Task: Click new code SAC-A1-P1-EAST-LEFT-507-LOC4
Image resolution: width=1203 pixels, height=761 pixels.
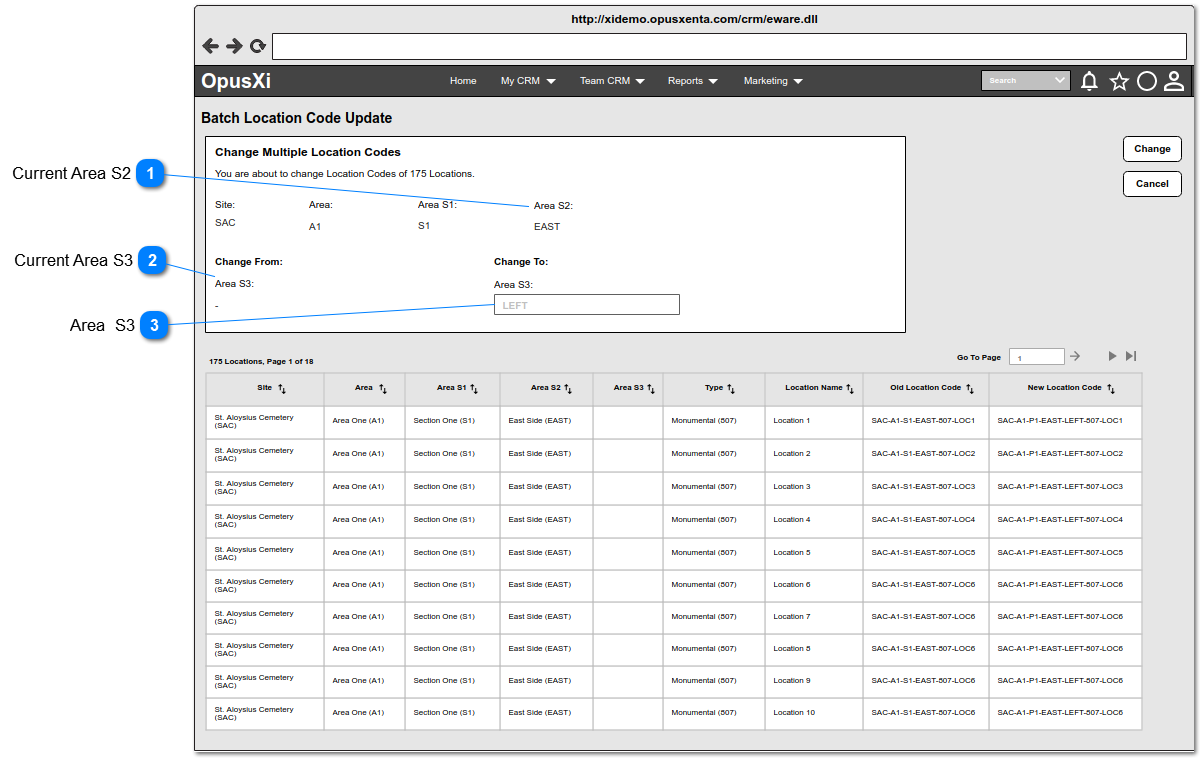Action: (1060, 520)
